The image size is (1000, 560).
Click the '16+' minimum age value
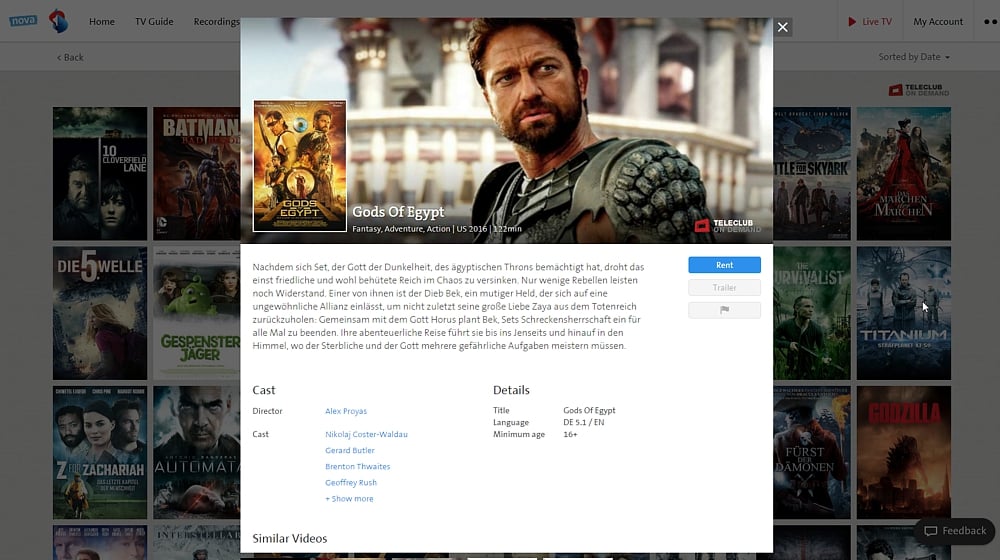point(570,434)
